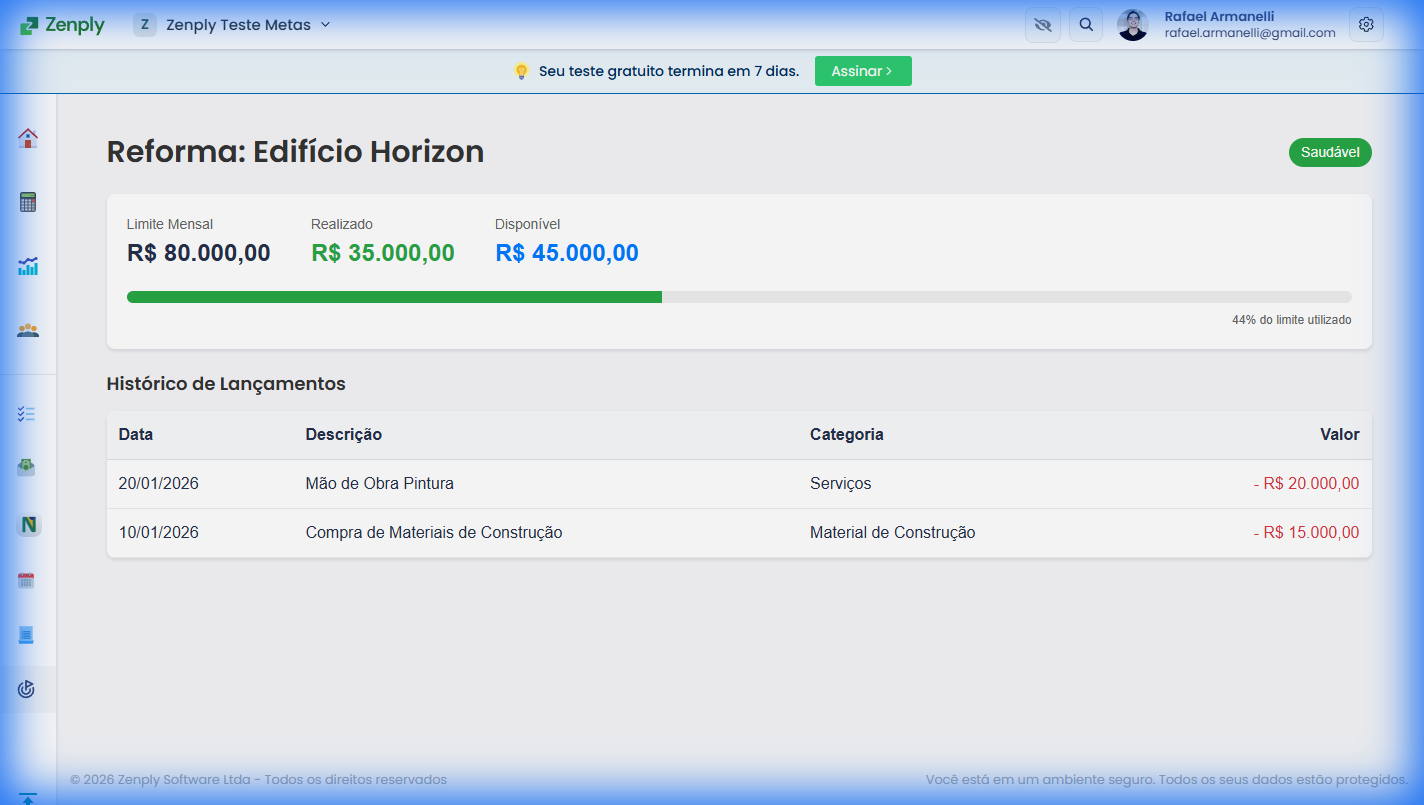The image size is (1424, 805).
Task: Click the Assinar subscription button
Action: [x=862, y=70]
